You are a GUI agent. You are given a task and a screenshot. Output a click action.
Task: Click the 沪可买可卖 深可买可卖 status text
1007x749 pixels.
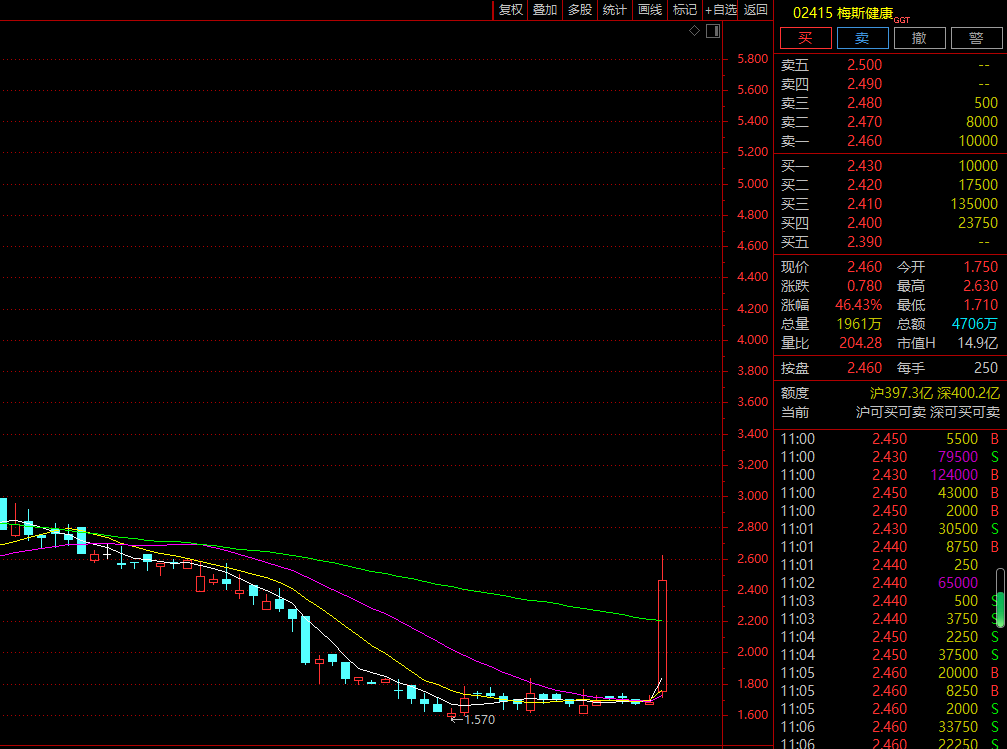(x=927, y=412)
